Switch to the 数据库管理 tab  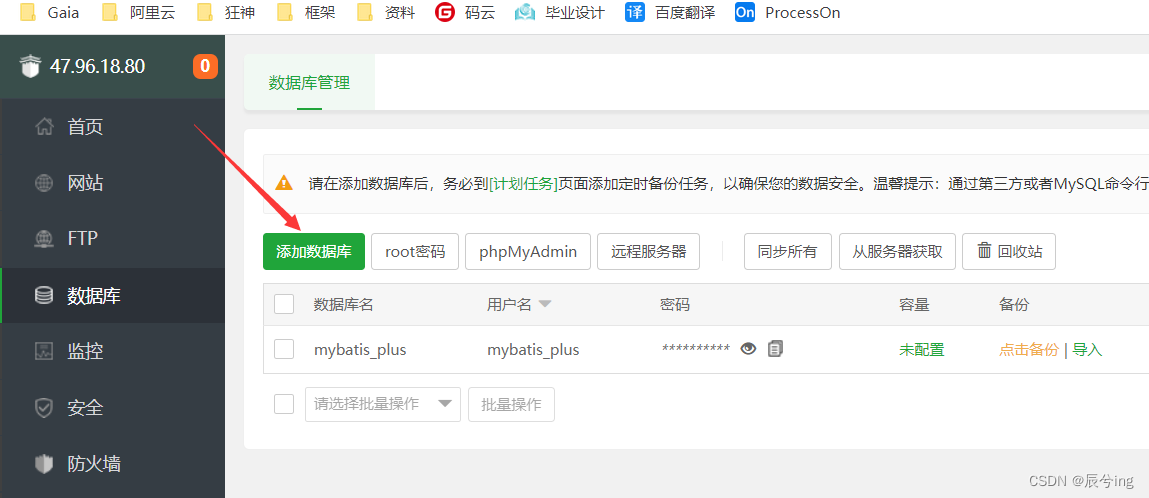[309, 83]
